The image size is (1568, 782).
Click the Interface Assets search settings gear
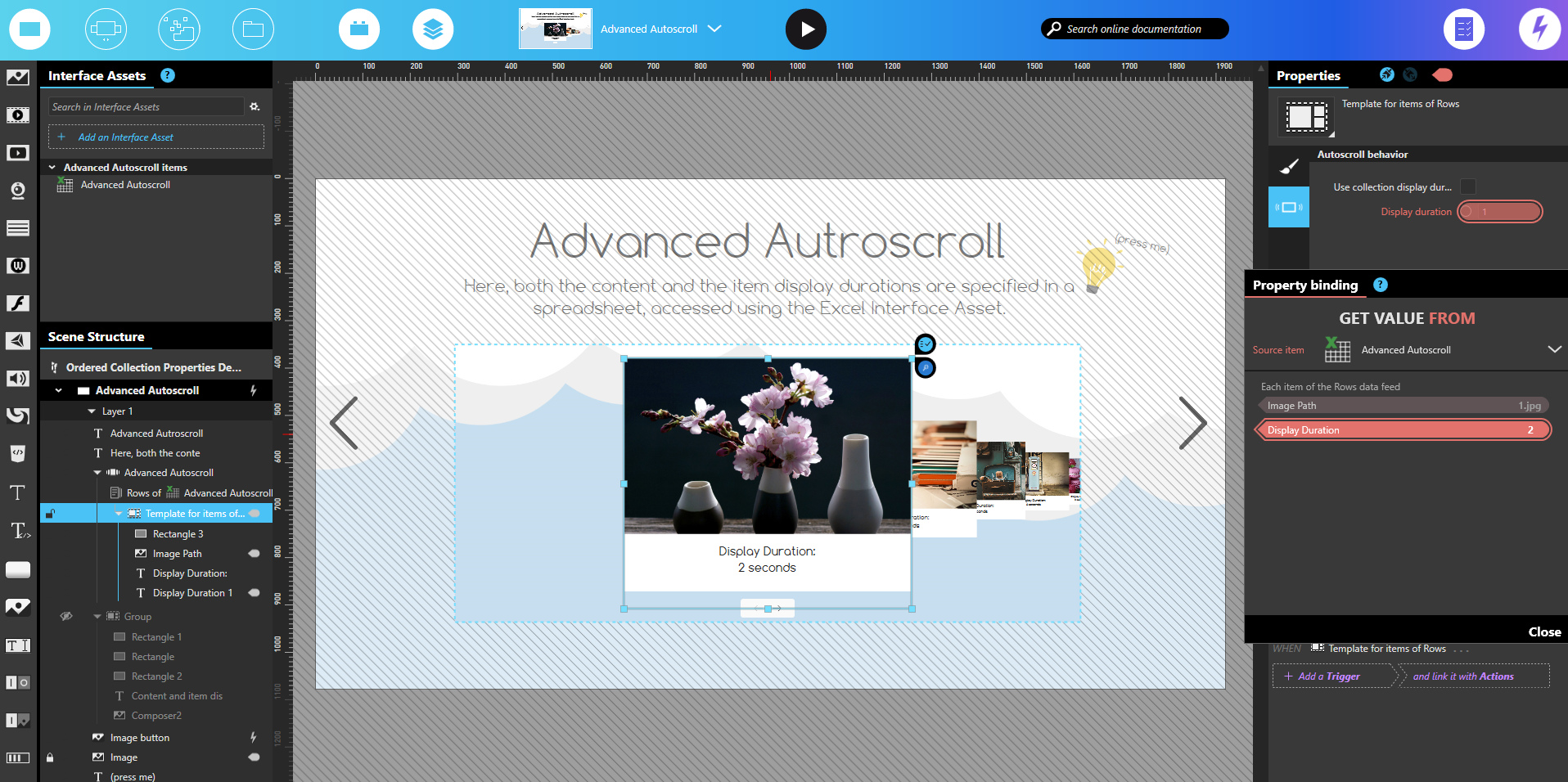255,107
